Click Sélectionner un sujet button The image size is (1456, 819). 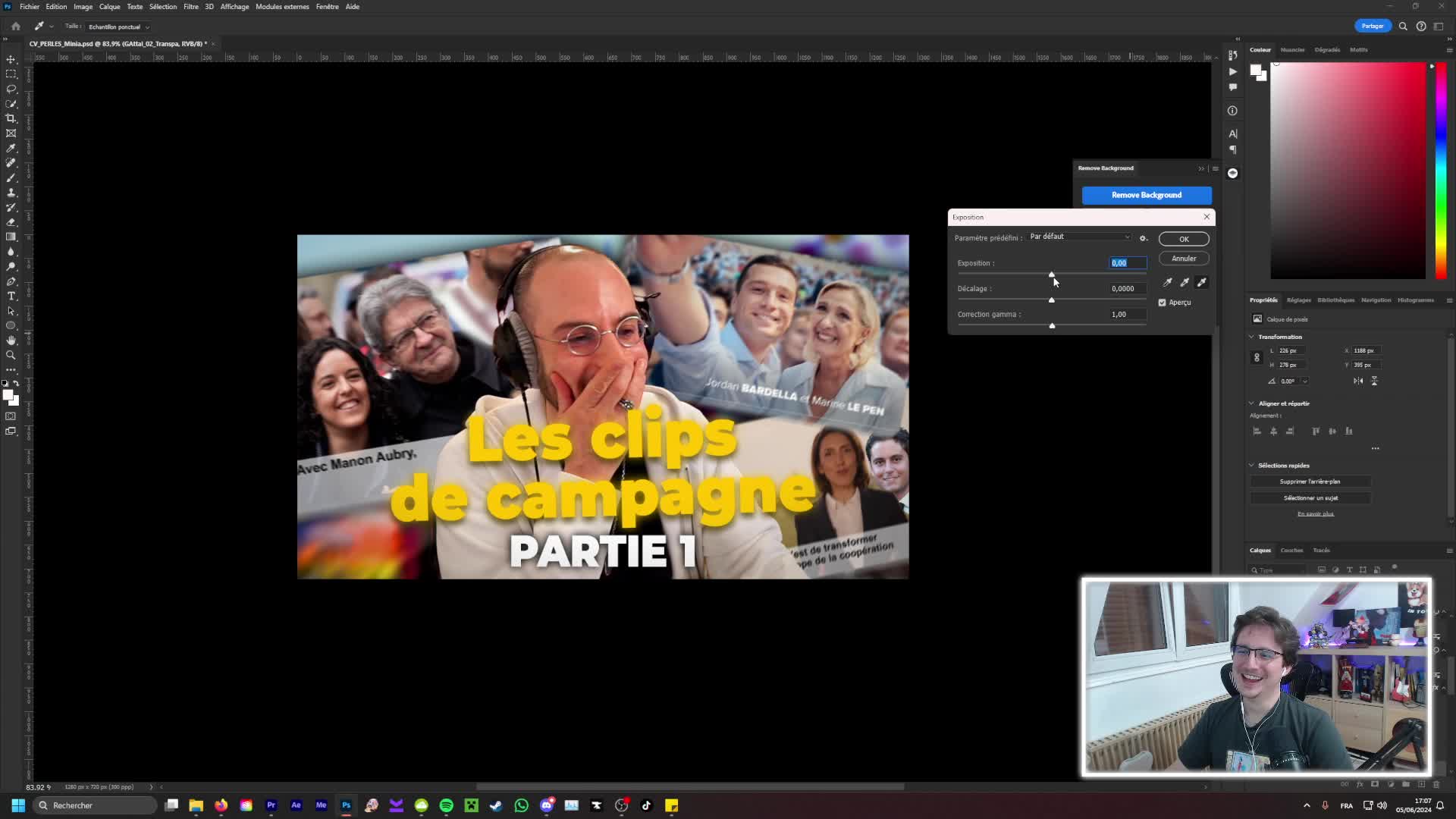(1310, 498)
